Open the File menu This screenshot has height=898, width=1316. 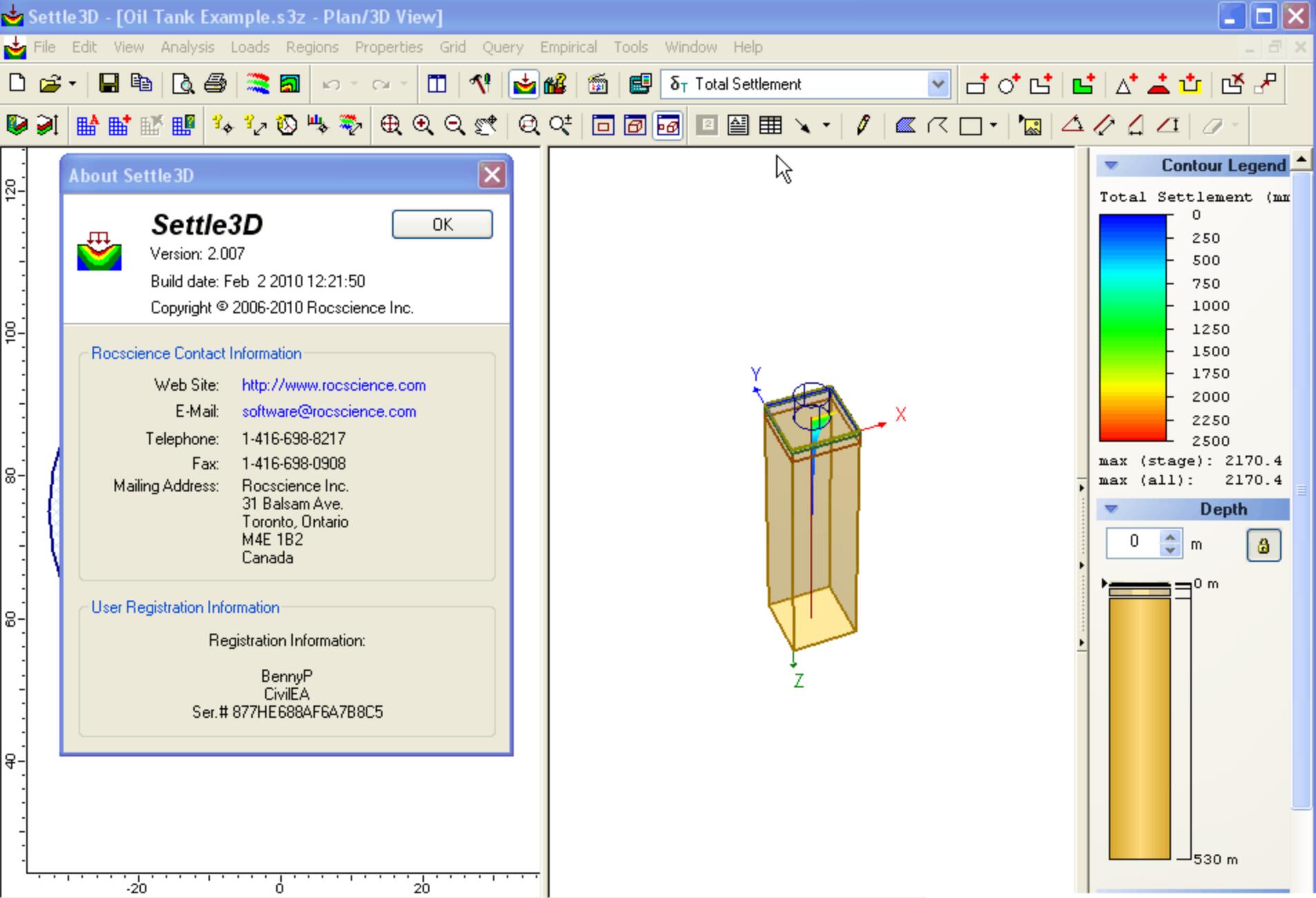click(x=44, y=47)
